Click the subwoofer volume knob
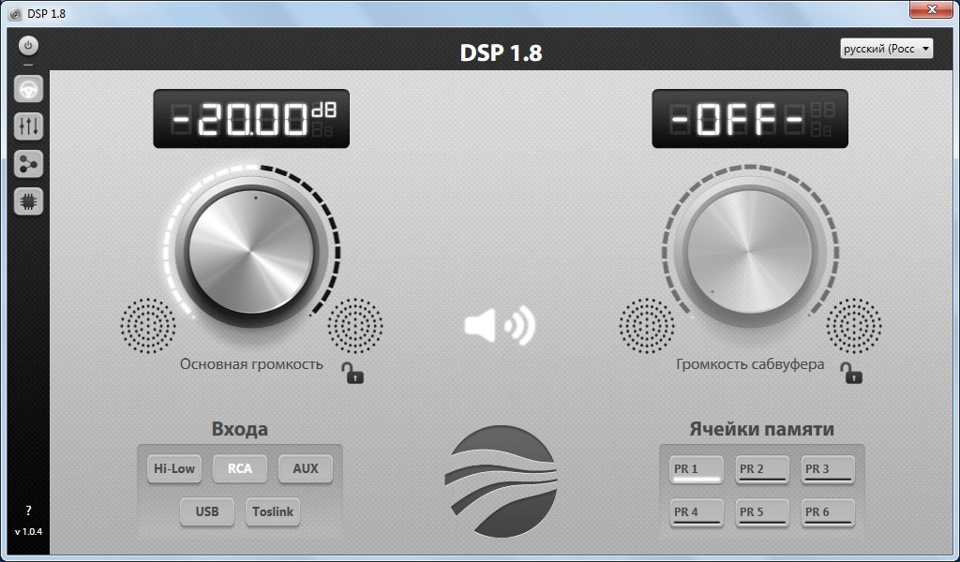This screenshot has height=562, width=960. click(750, 252)
